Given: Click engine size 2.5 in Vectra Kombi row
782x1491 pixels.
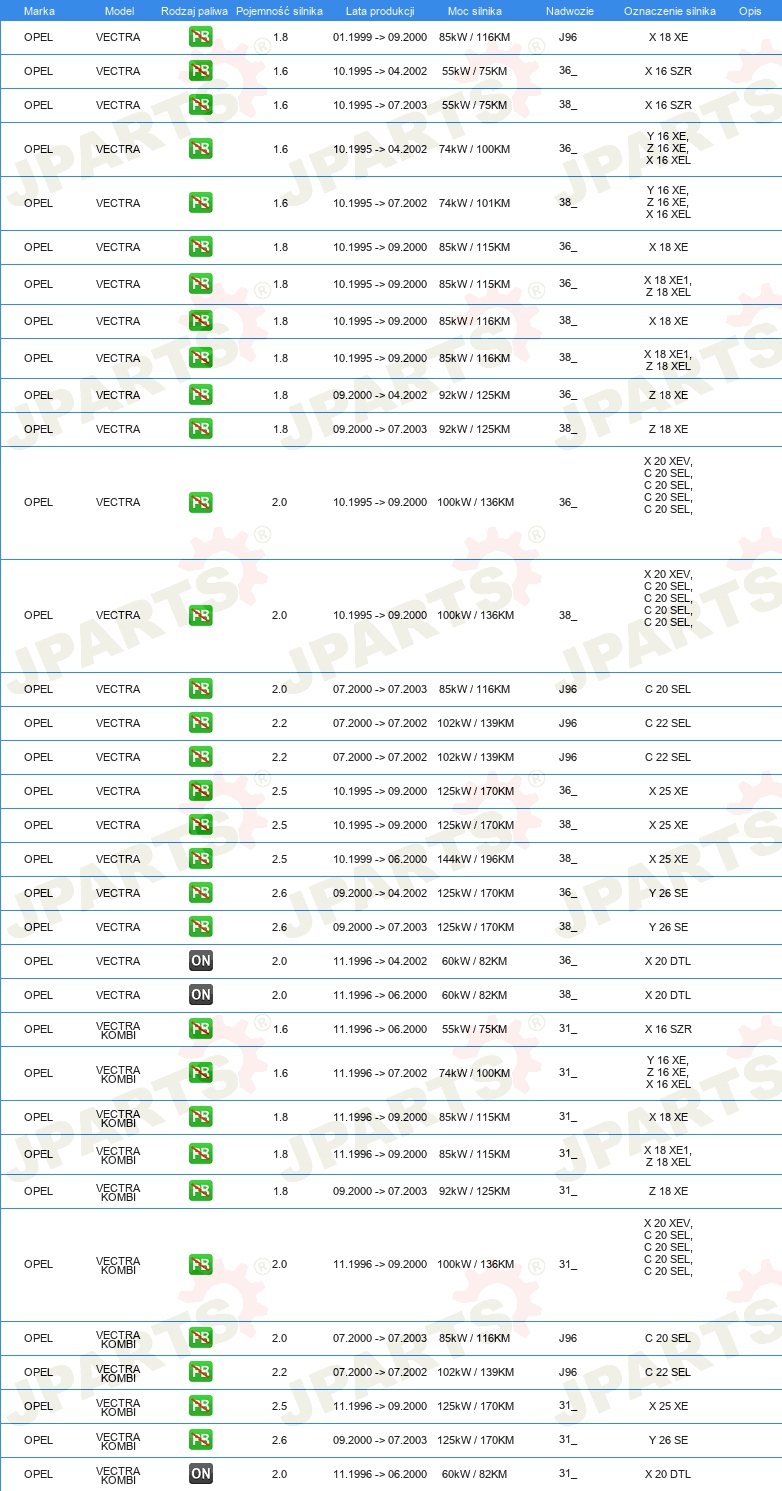Looking at the screenshot, I should [x=280, y=1406].
